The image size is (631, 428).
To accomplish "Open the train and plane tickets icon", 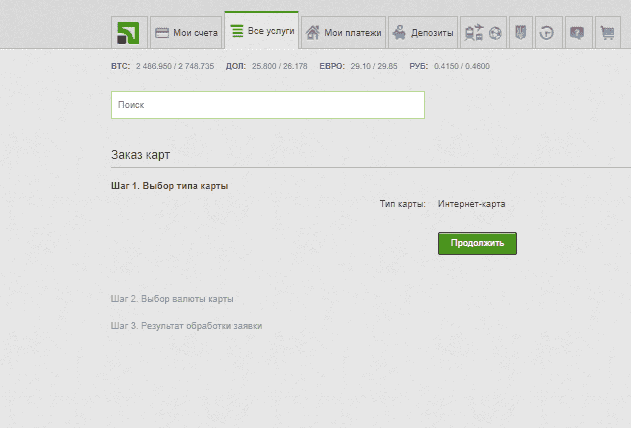I will tap(474, 33).
